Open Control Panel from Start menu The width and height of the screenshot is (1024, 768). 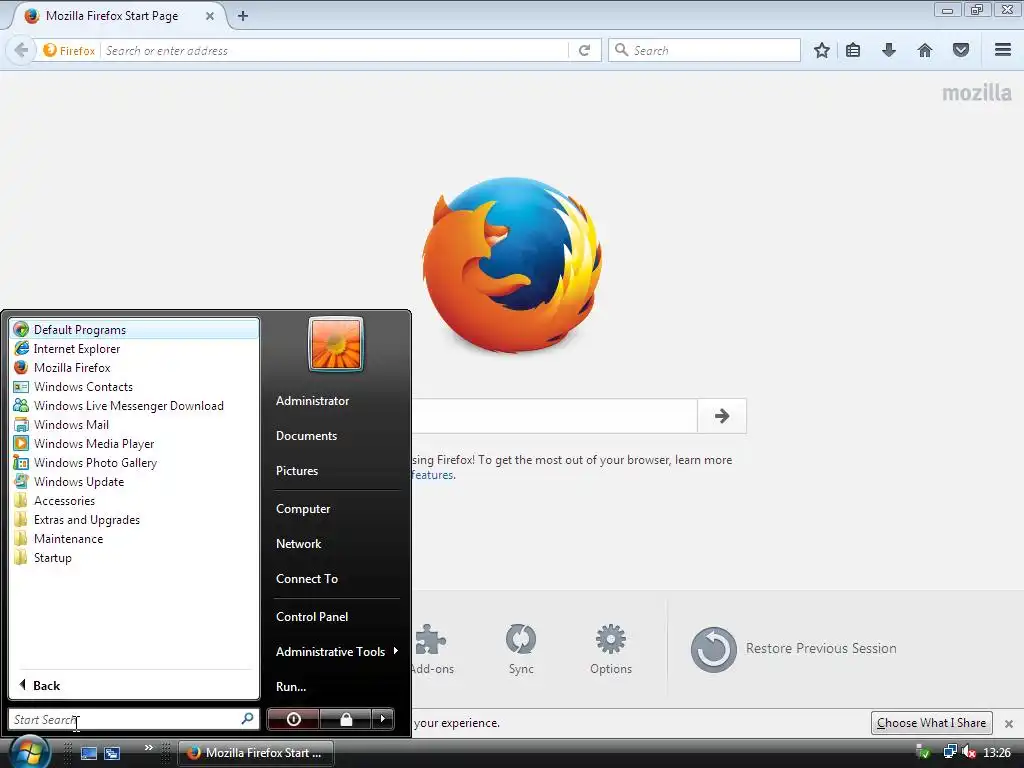(312, 616)
